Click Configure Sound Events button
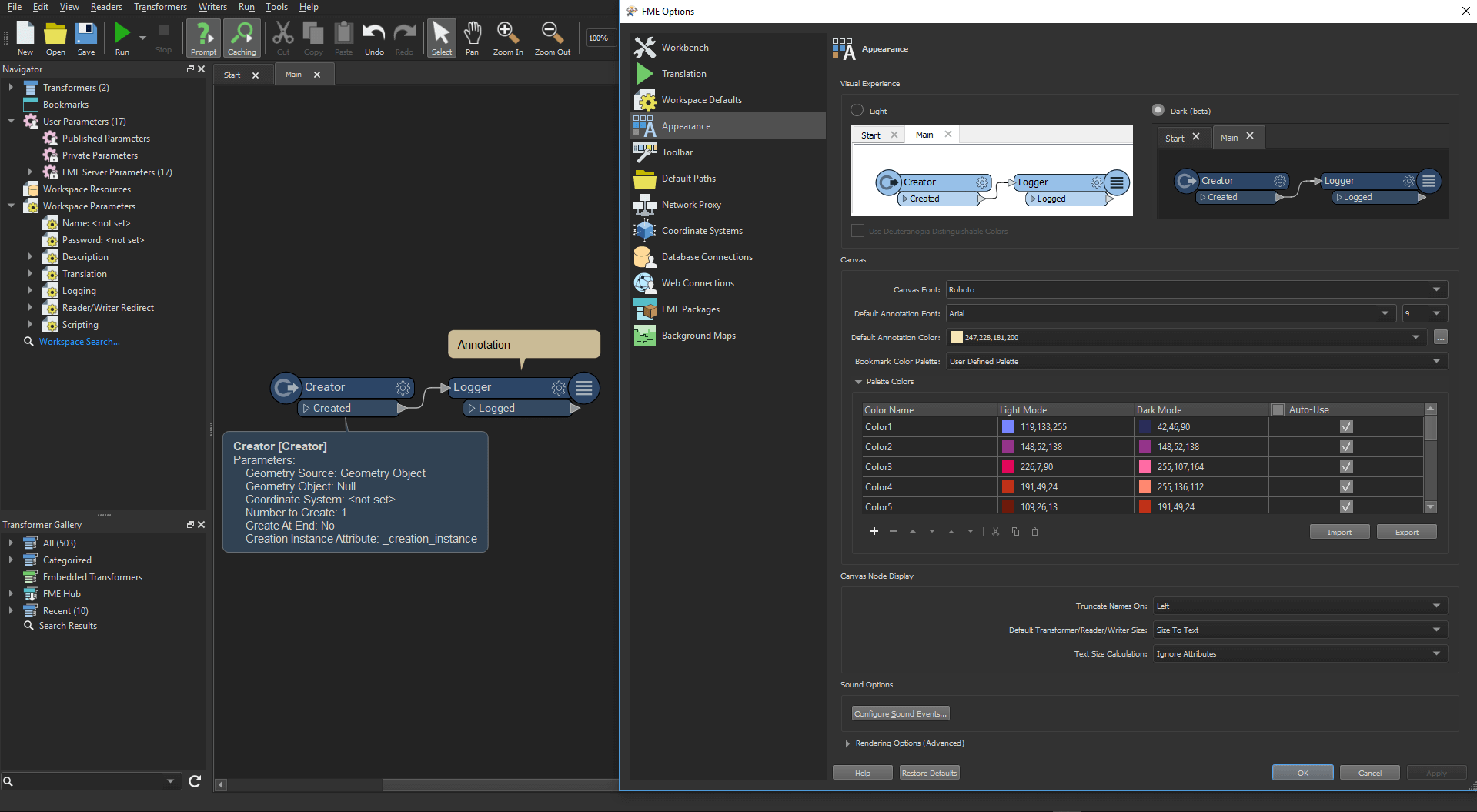Image resolution: width=1477 pixels, height=812 pixels. [x=900, y=713]
